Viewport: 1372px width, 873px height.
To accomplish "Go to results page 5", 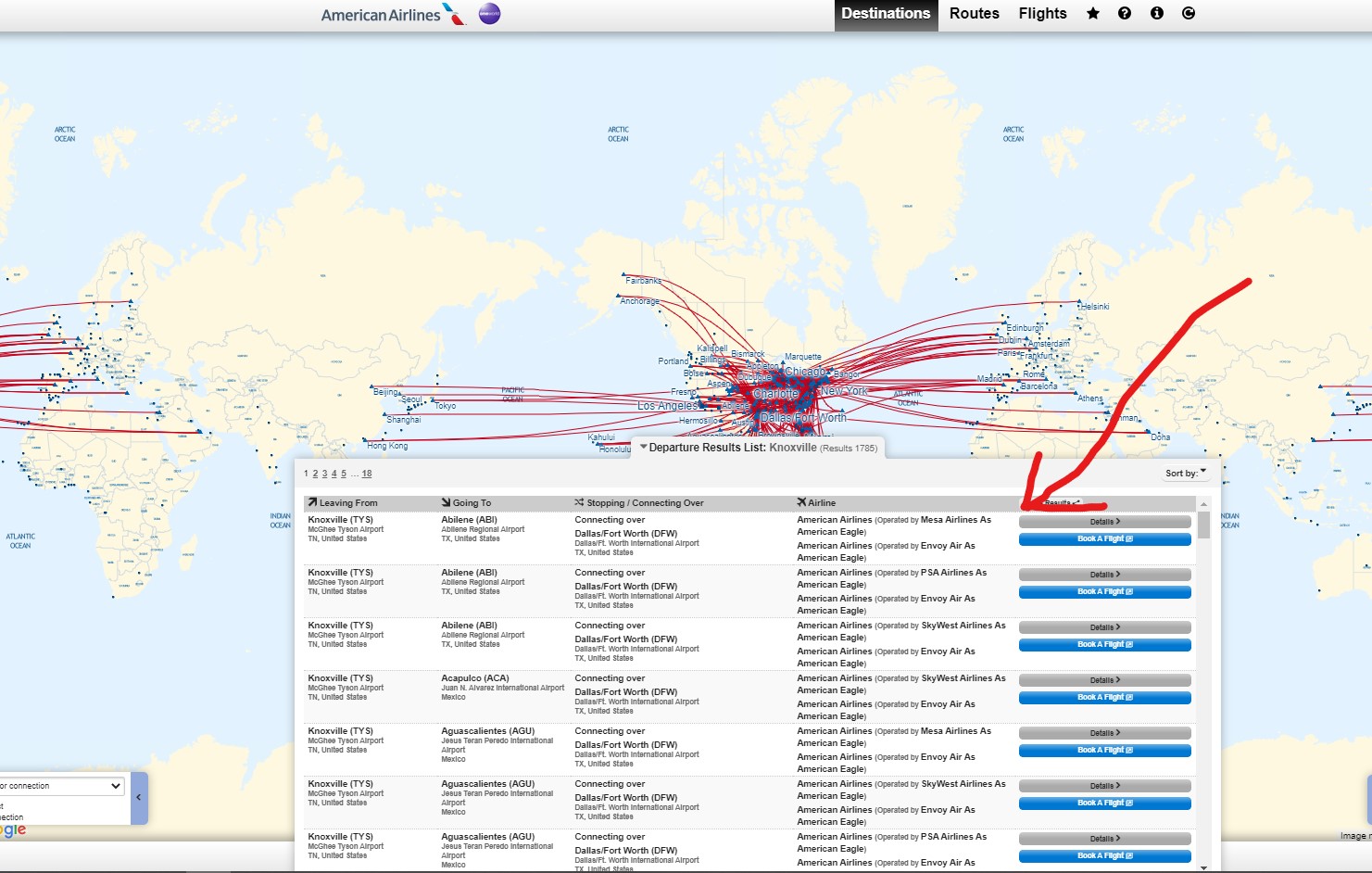I will tap(343, 474).
